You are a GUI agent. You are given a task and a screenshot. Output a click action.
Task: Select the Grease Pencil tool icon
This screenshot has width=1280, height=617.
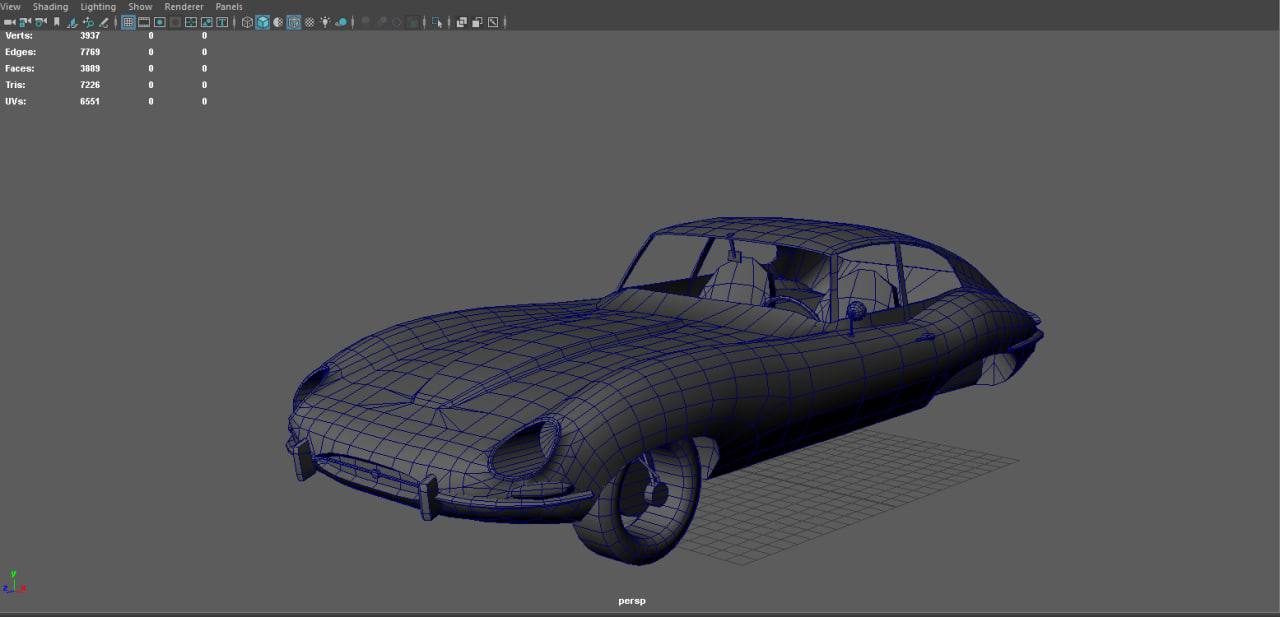point(104,22)
